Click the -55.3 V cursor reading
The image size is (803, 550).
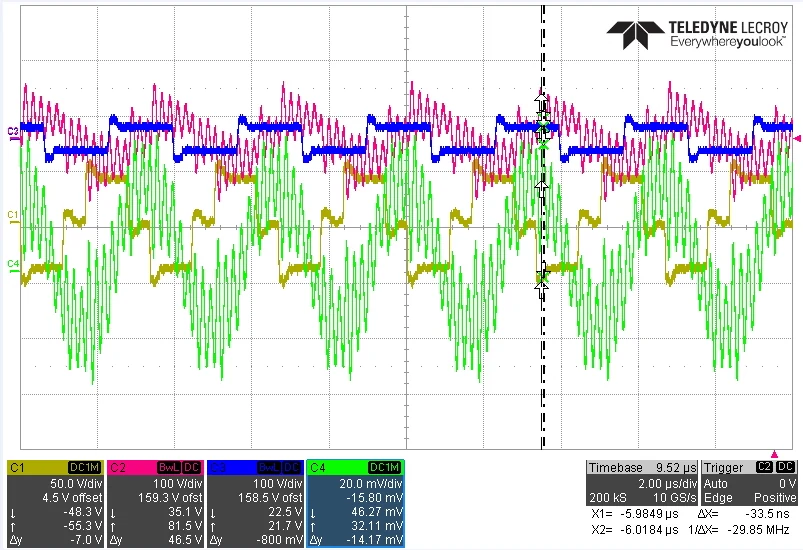tap(82, 526)
